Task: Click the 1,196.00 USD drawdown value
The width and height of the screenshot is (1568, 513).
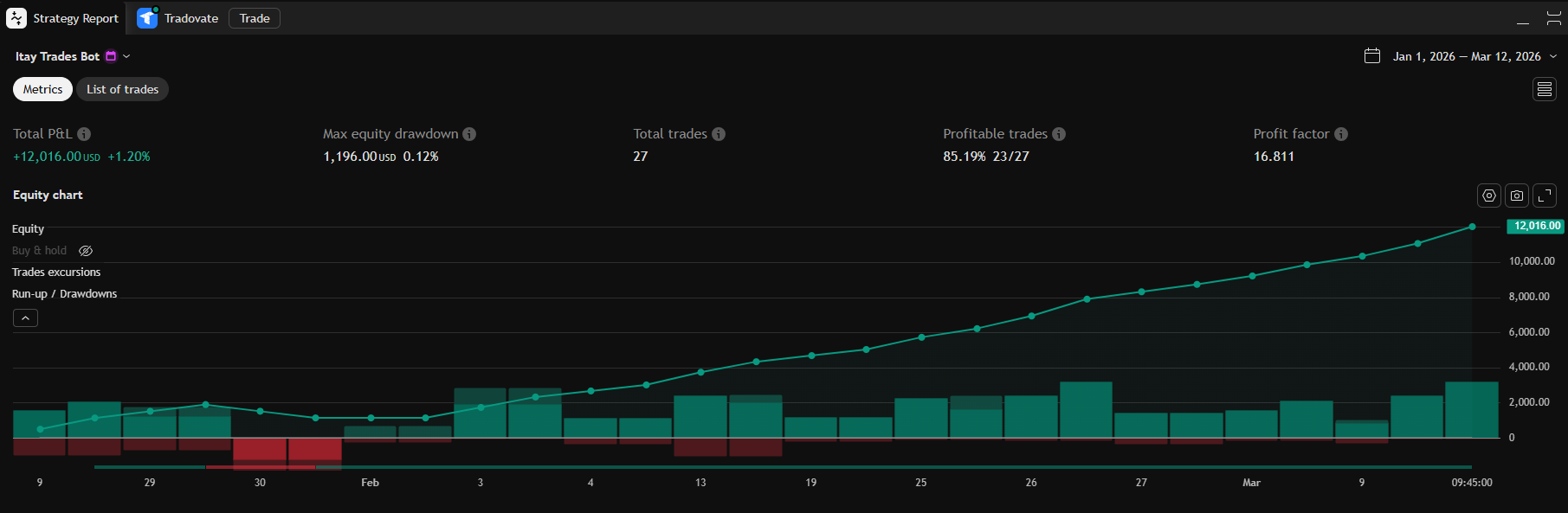Action: coord(359,157)
